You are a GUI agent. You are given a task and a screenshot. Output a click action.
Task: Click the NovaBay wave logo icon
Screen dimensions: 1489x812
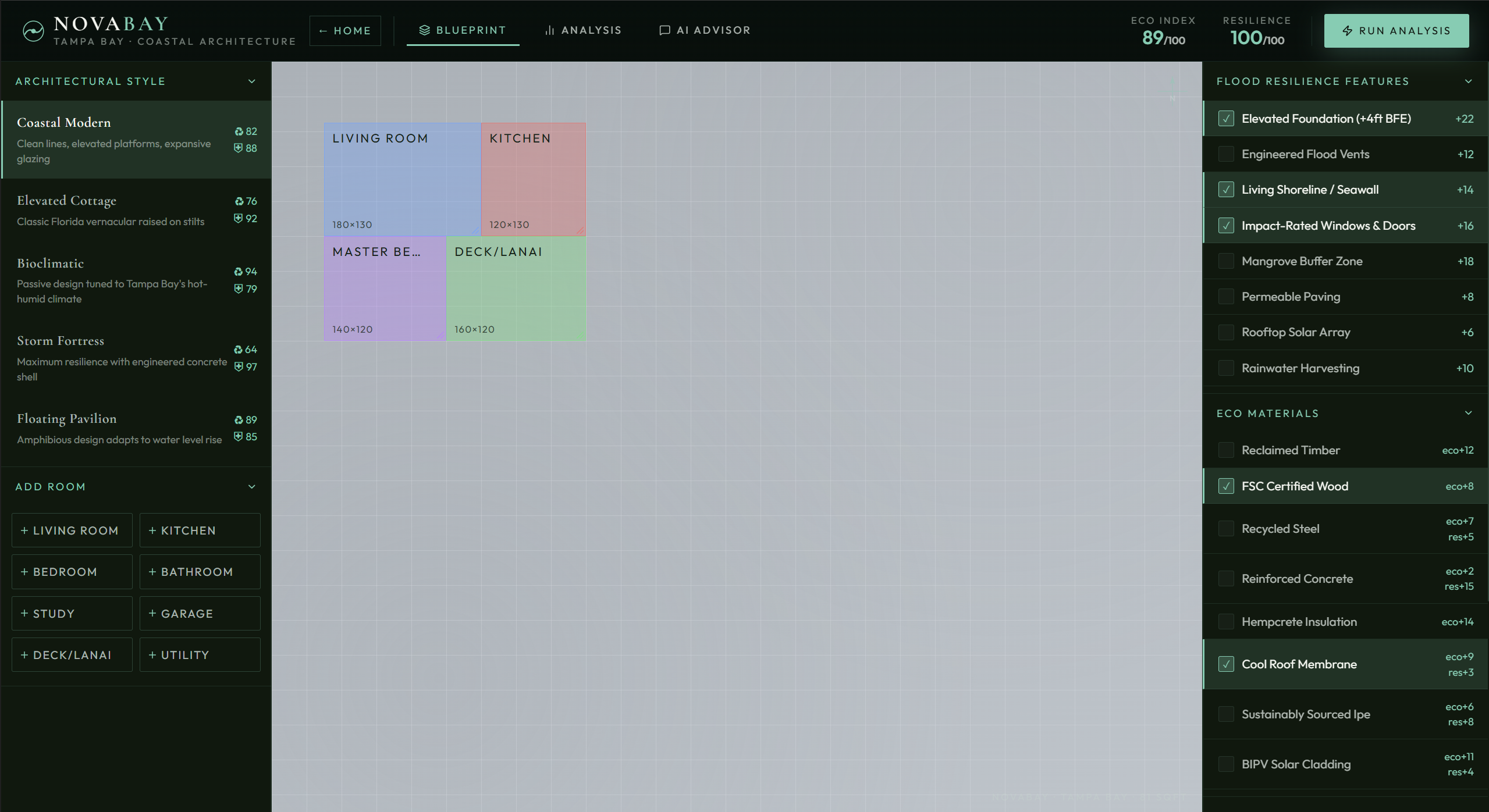point(33,31)
